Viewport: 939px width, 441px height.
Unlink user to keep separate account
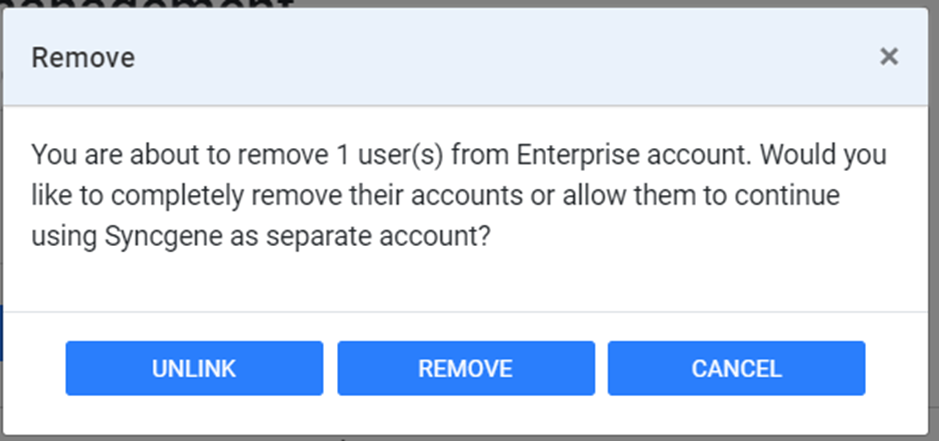(194, 368)
